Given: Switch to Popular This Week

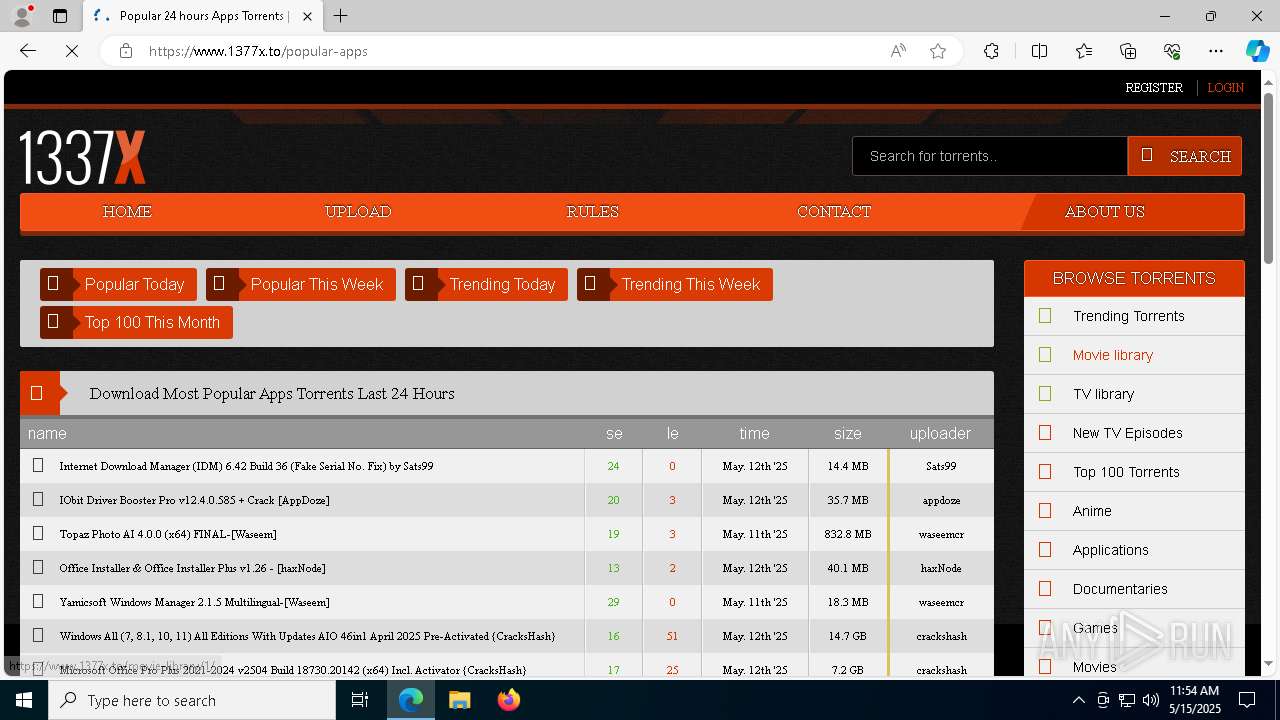Looking at the screenshot, I should (x=301, y=285).
